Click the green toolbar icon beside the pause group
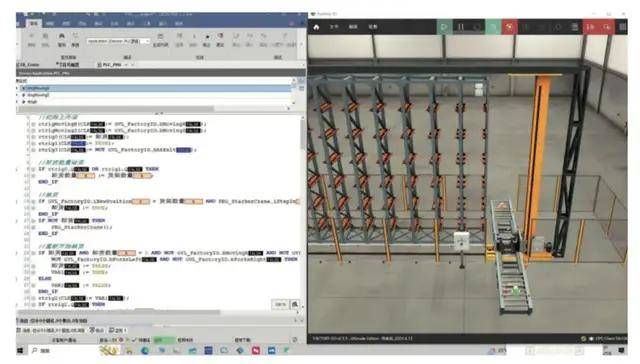 click(493, 27)
